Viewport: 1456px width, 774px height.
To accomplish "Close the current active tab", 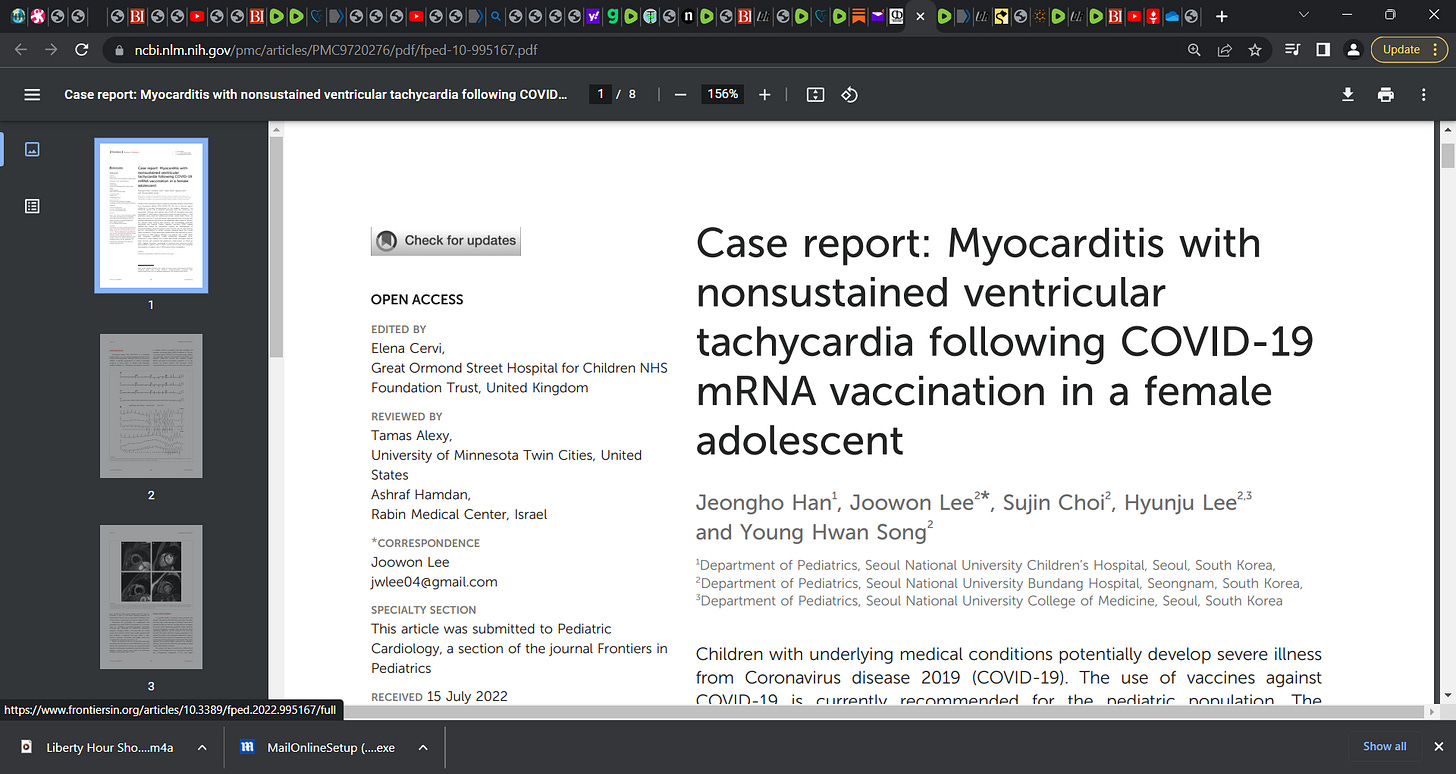I will (920, 16).
